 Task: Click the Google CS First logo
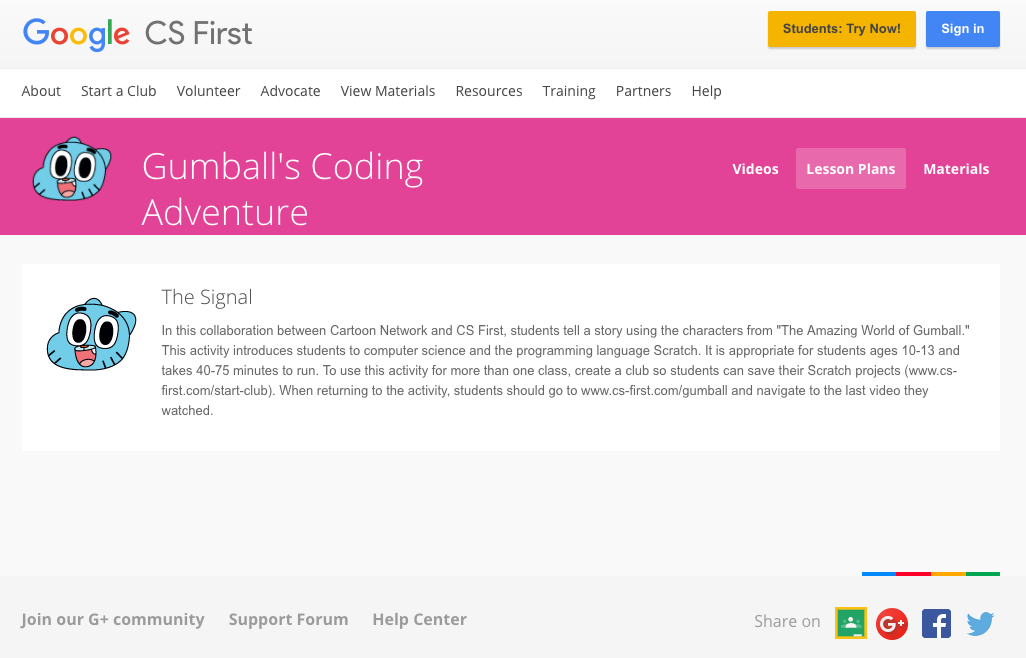(137, 33)
